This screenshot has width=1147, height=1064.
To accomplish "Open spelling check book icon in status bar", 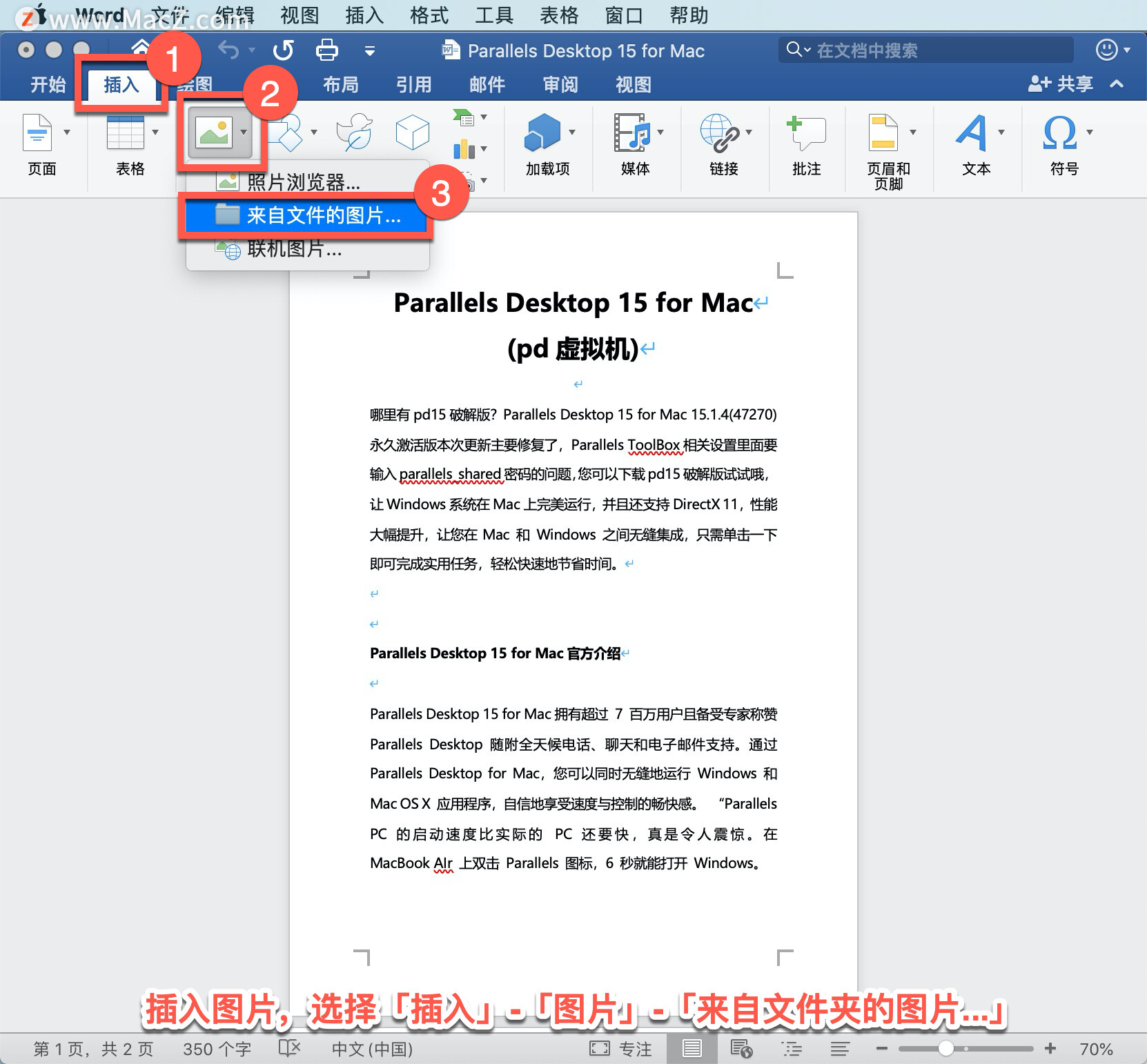I will point(289,1048).
